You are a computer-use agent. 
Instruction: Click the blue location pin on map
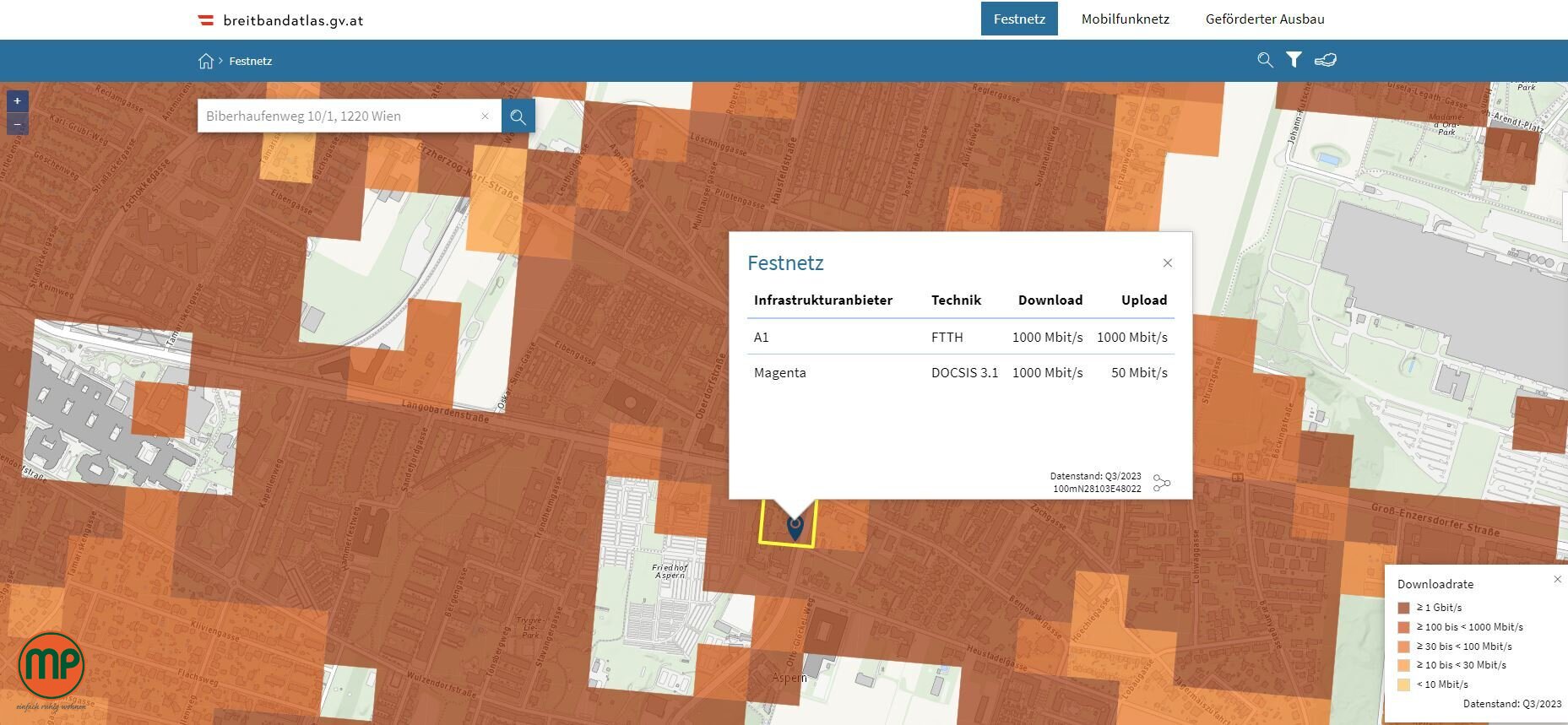click(795, 528)
